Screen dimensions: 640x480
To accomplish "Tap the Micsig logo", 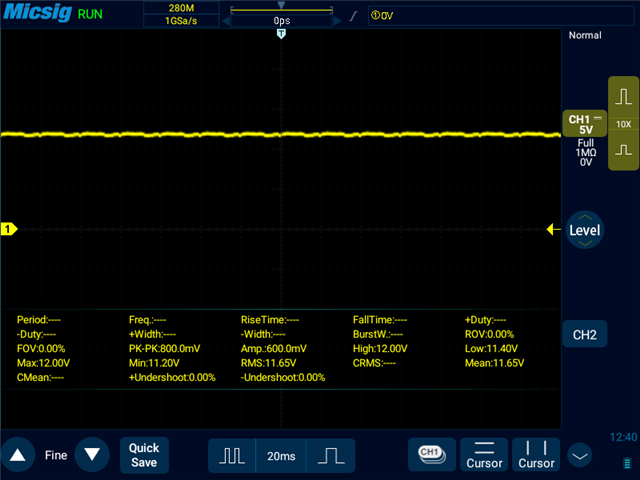I will 38,12.
